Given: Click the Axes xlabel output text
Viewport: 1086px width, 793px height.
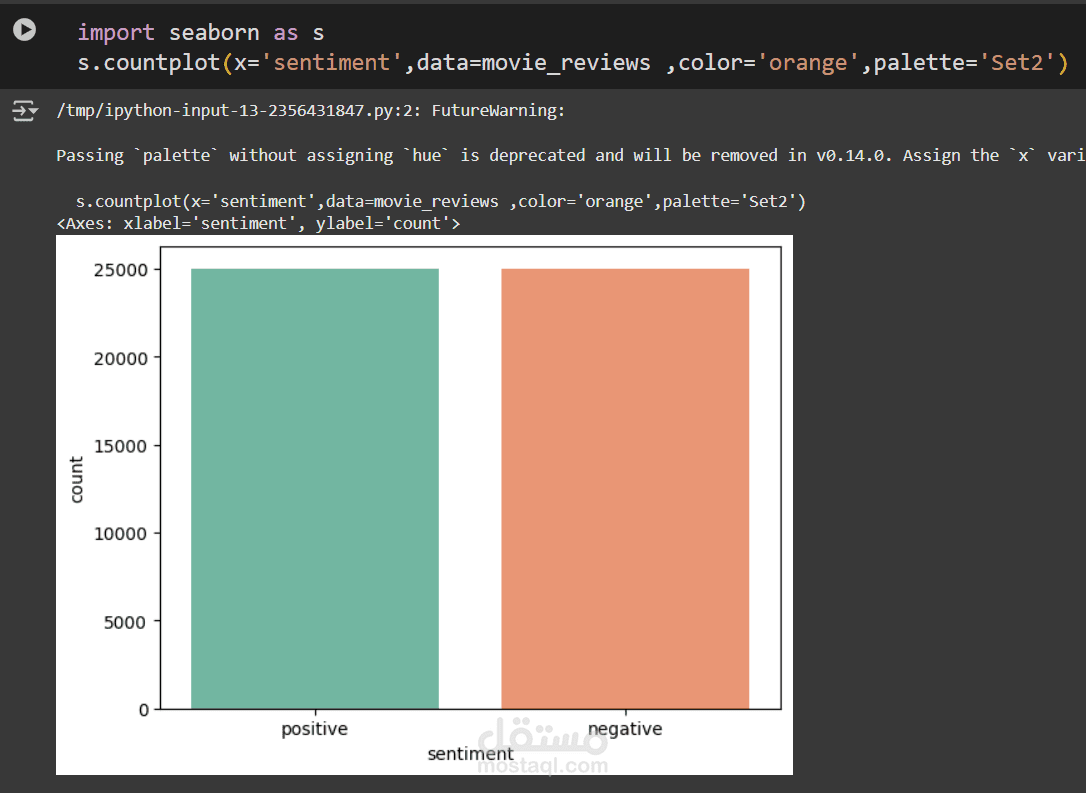Looking at the screenshot, I should tap(258, 223).
